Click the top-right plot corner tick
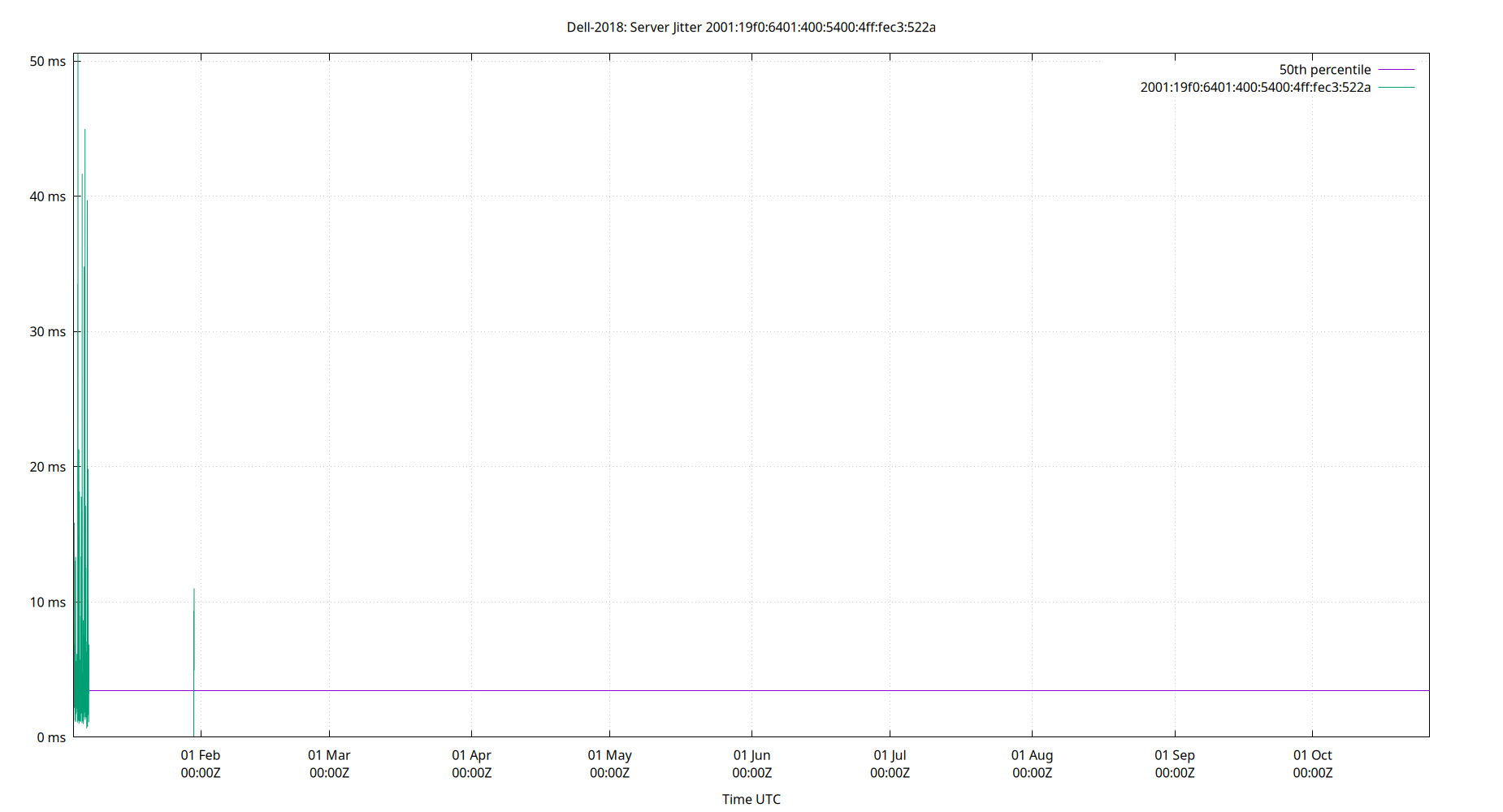This screenshot has height=812, width=1503. 1428,54
